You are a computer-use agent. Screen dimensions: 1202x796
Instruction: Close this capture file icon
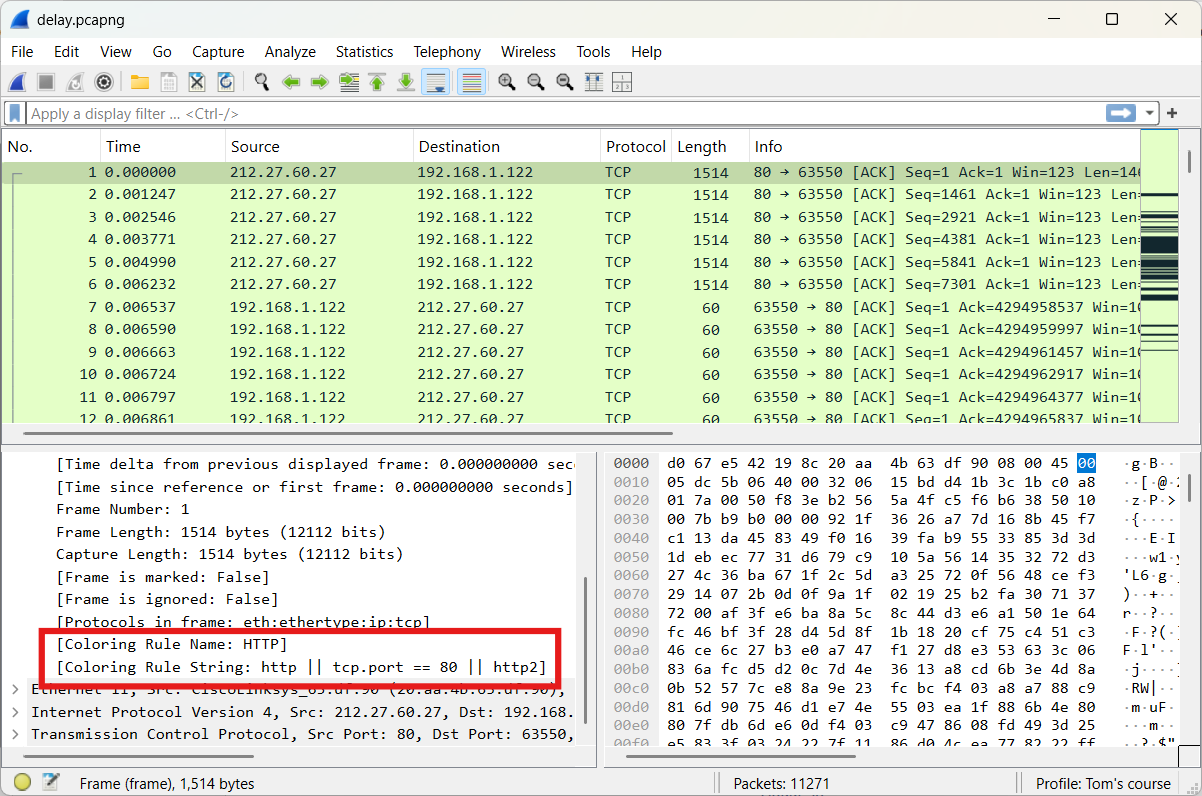click(x=197, y=82)
